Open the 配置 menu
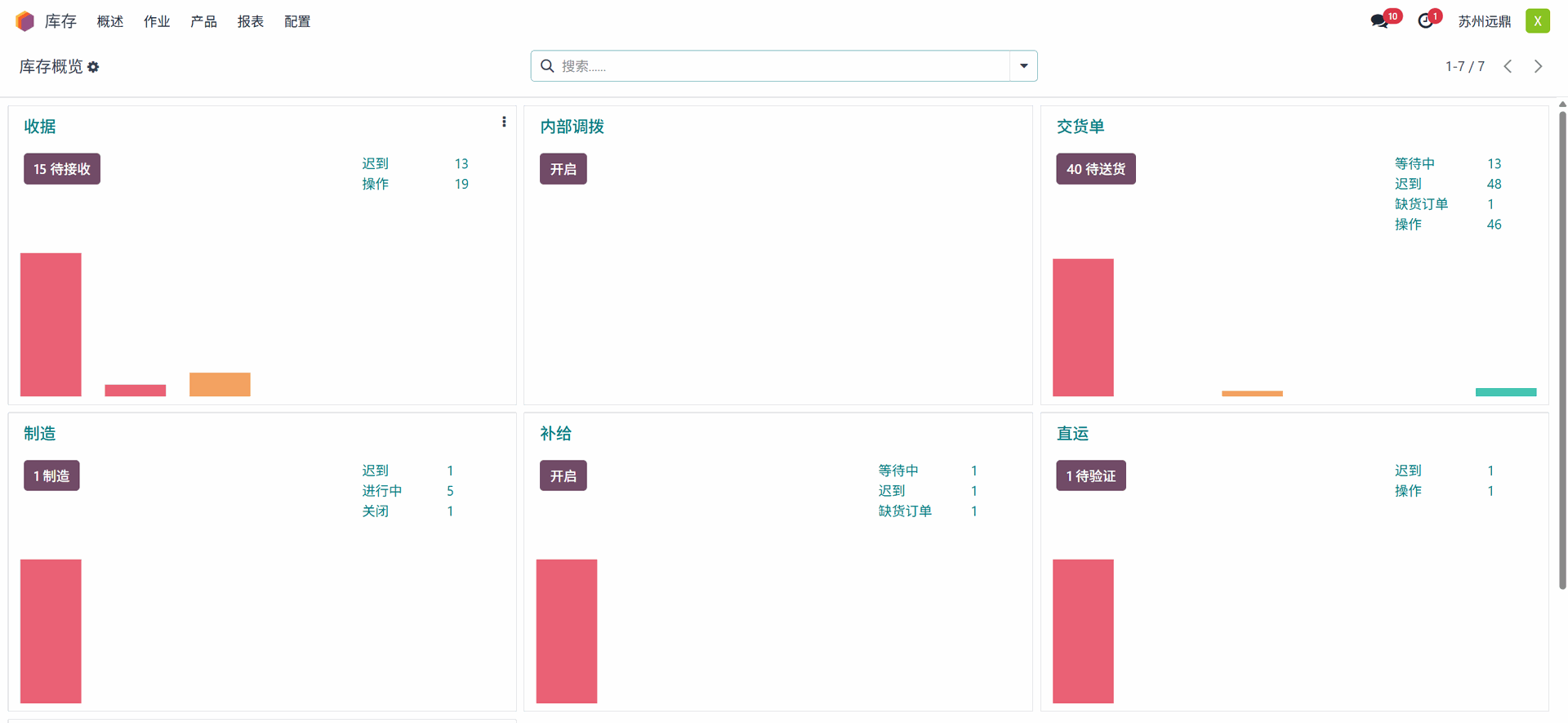This screenshot has width=1568, height=723. tap(297, 21)
